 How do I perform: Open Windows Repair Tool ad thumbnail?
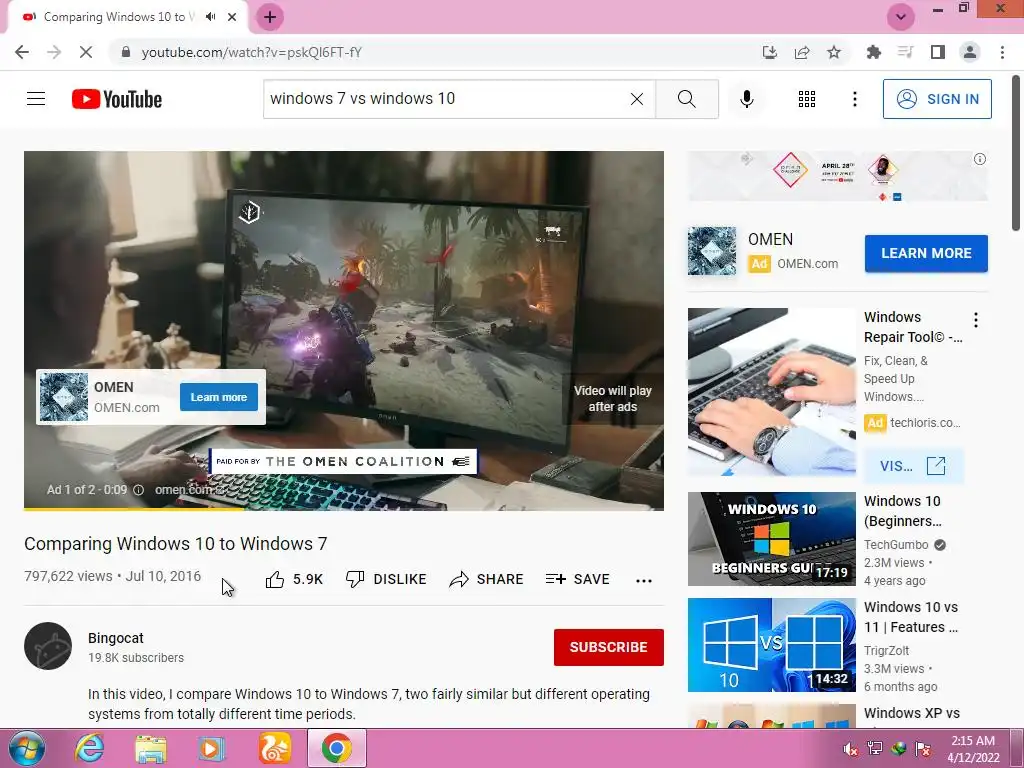click(771, 392)
